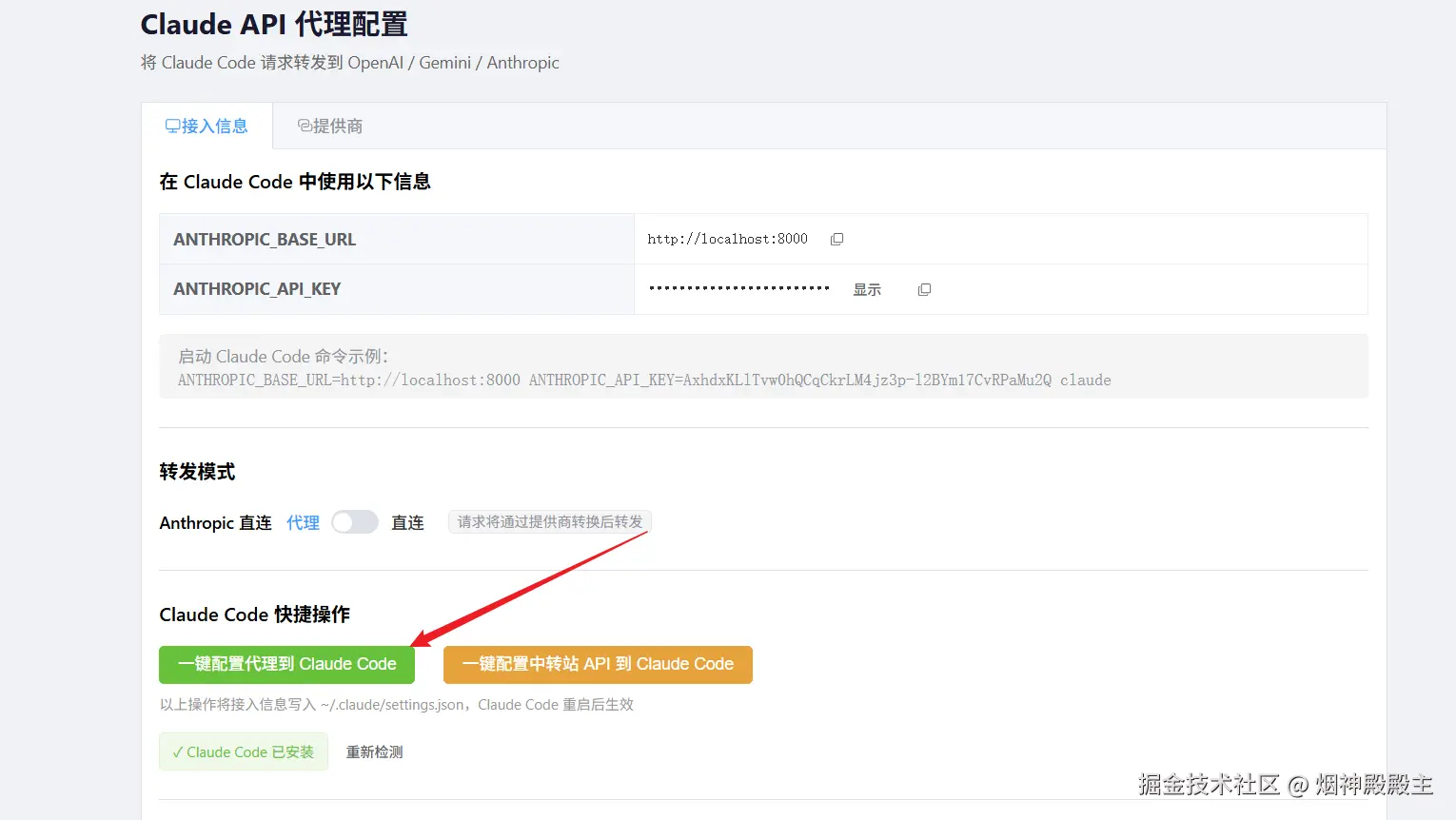
Task: Copy the ANTHROPIC_BASE_URL value icon
Action: click(836, 239)
